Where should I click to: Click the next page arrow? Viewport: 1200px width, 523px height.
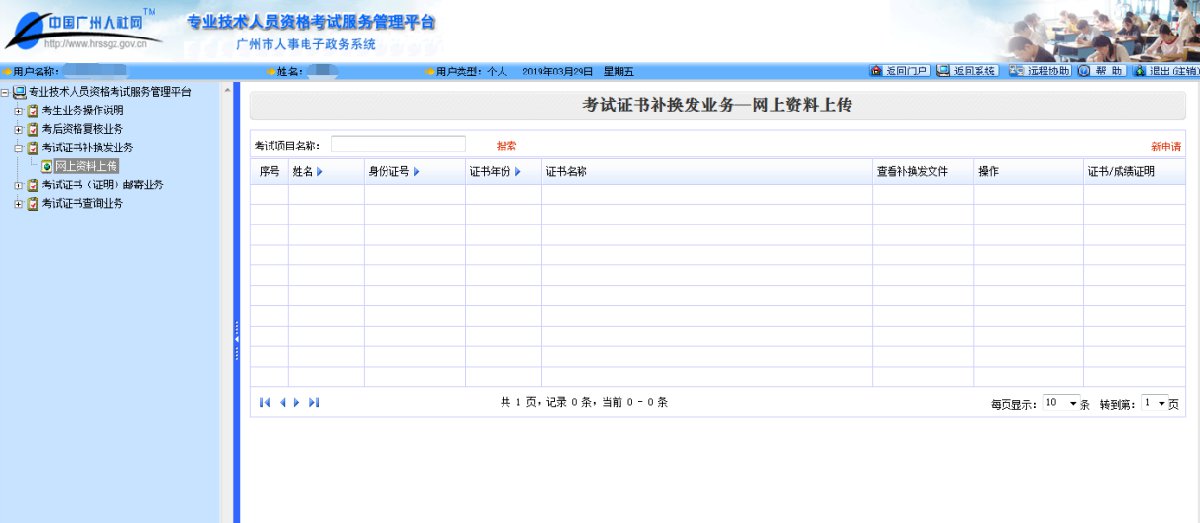tap(297, 402)
